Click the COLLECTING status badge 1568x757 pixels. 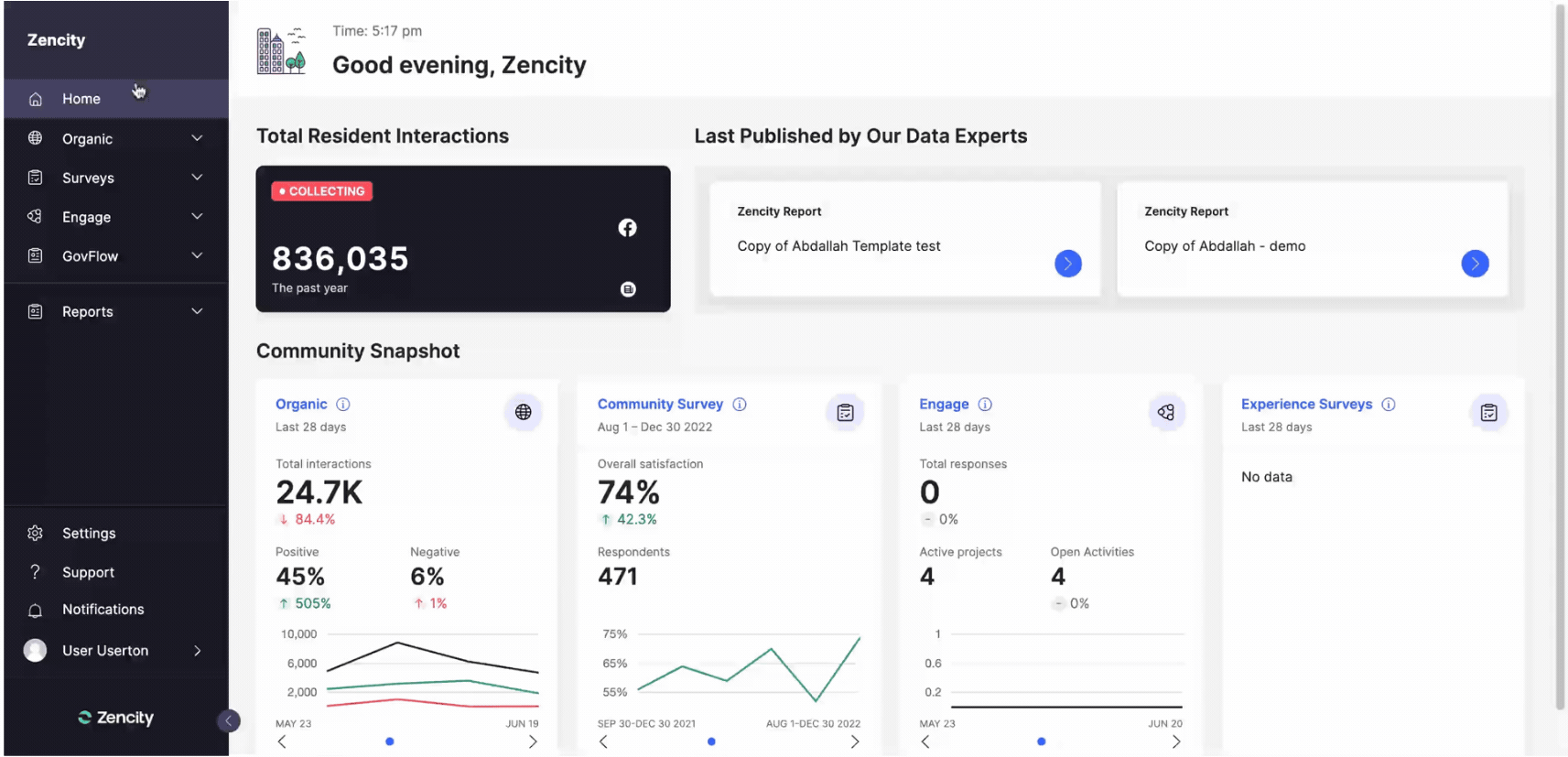(x=322, y=191)
